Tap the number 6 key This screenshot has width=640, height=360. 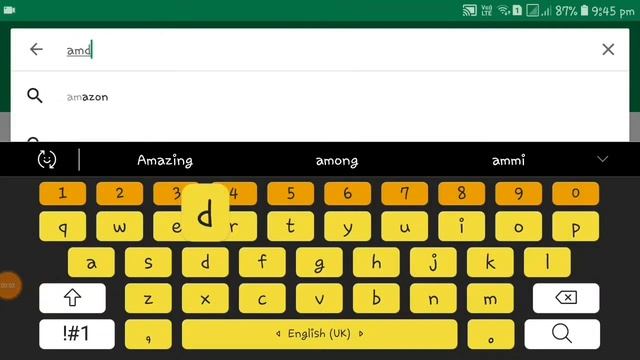coord(347,193)
